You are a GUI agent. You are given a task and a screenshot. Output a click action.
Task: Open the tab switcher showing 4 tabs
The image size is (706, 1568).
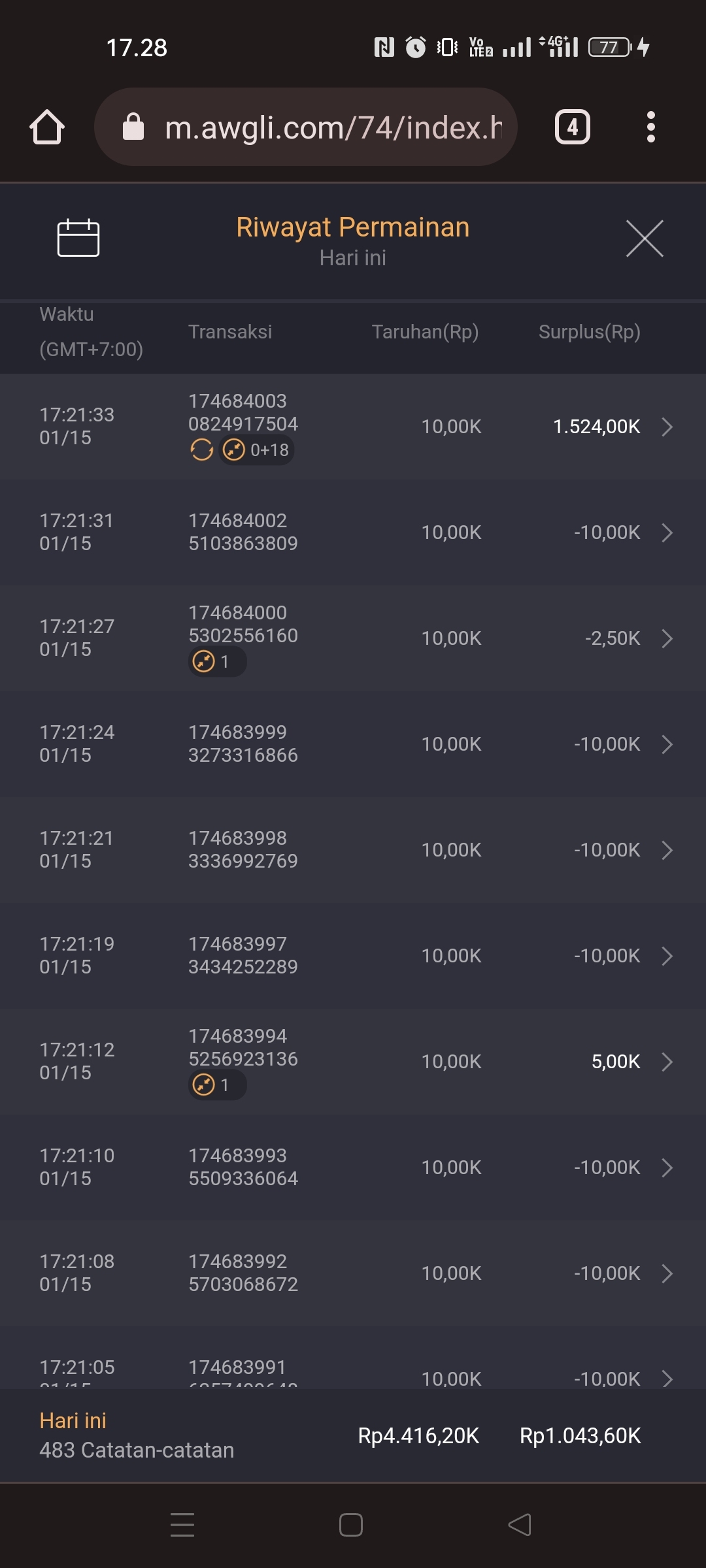click(572, 127)
